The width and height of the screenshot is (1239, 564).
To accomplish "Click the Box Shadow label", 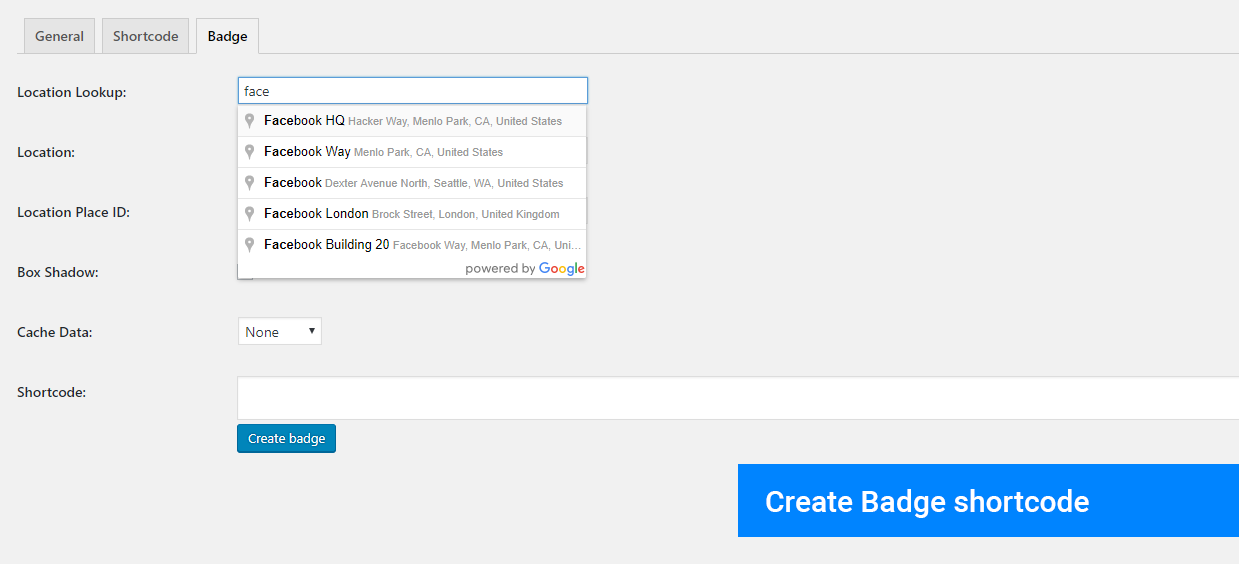I will 58,272.
